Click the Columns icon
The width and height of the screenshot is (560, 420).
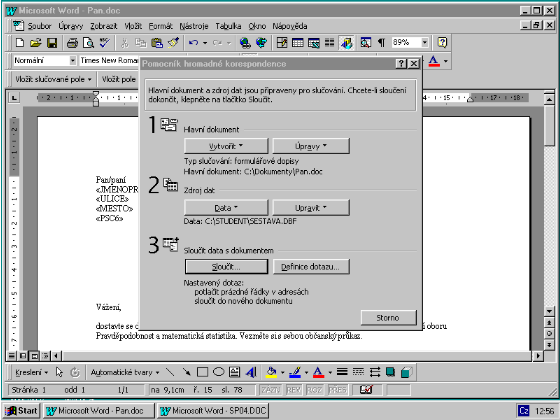[329, 43]
